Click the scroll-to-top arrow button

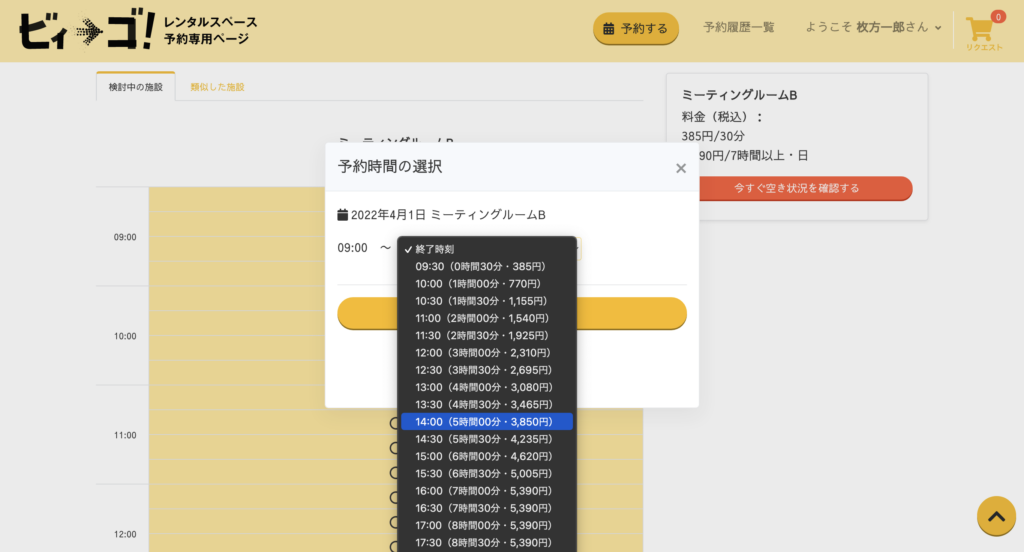coord(996,516)
